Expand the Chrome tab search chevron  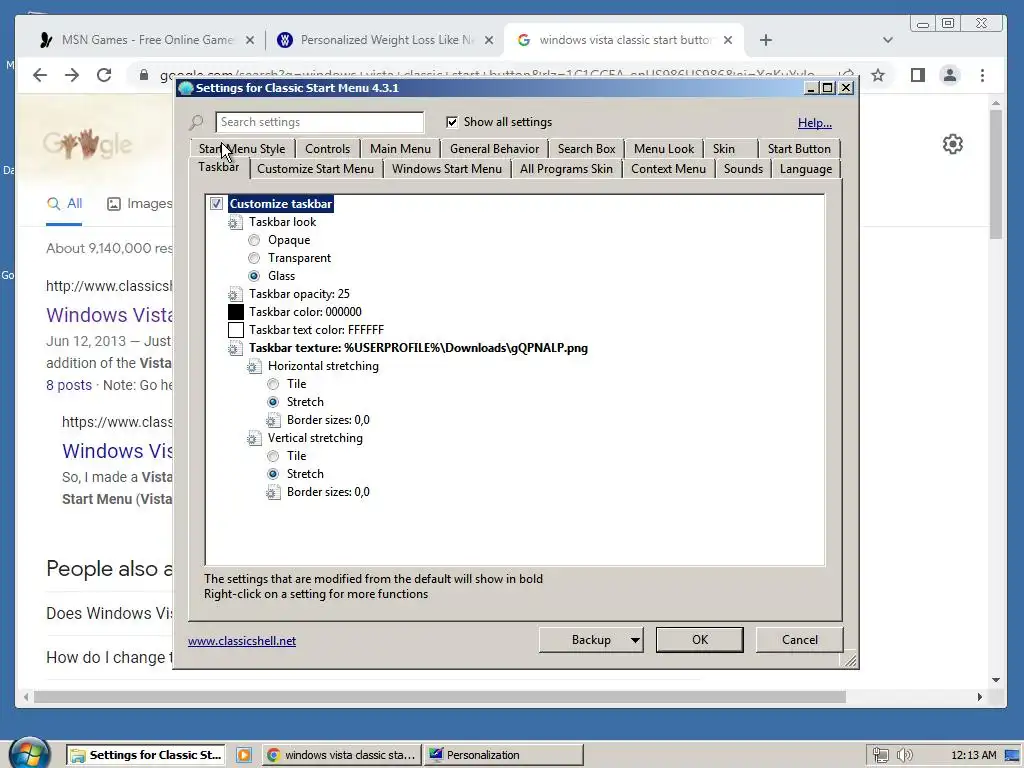pos(888,40)
